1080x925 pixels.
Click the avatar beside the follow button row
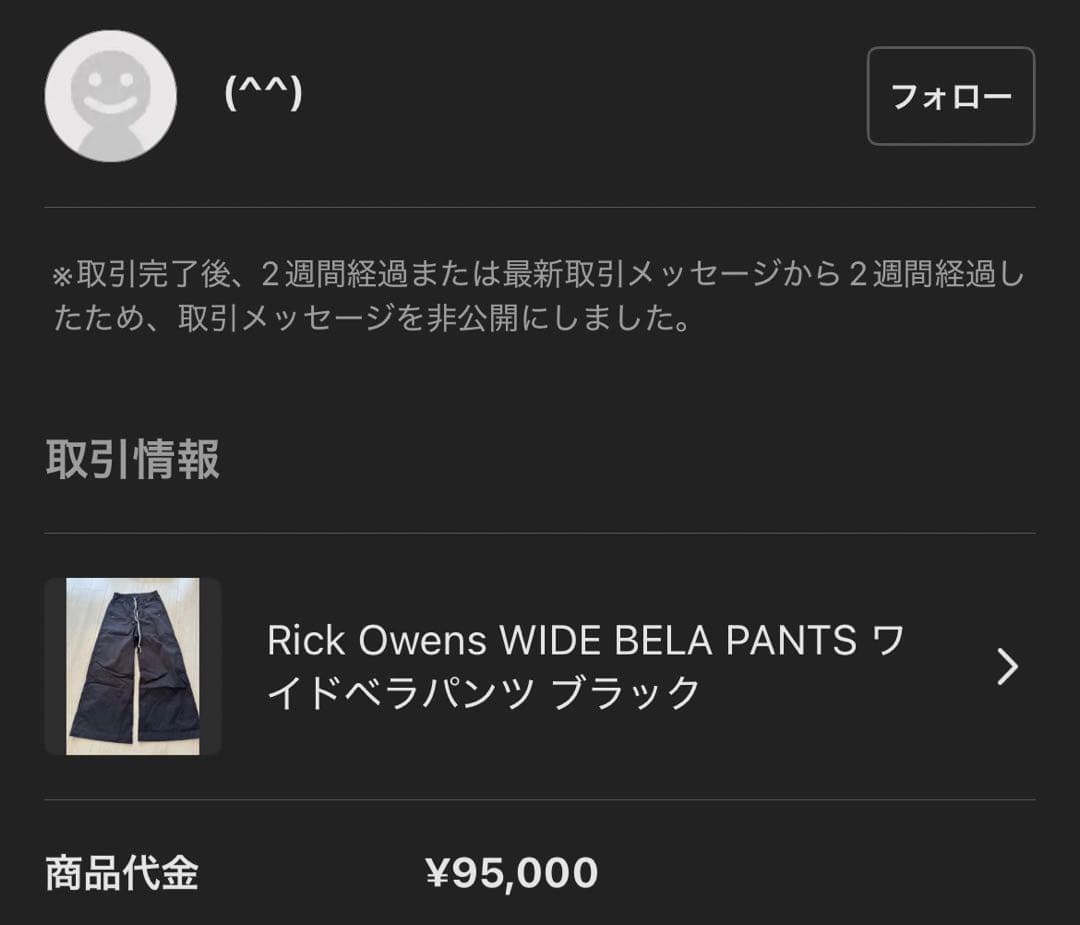pyautogui.click(x=110, y=96)
